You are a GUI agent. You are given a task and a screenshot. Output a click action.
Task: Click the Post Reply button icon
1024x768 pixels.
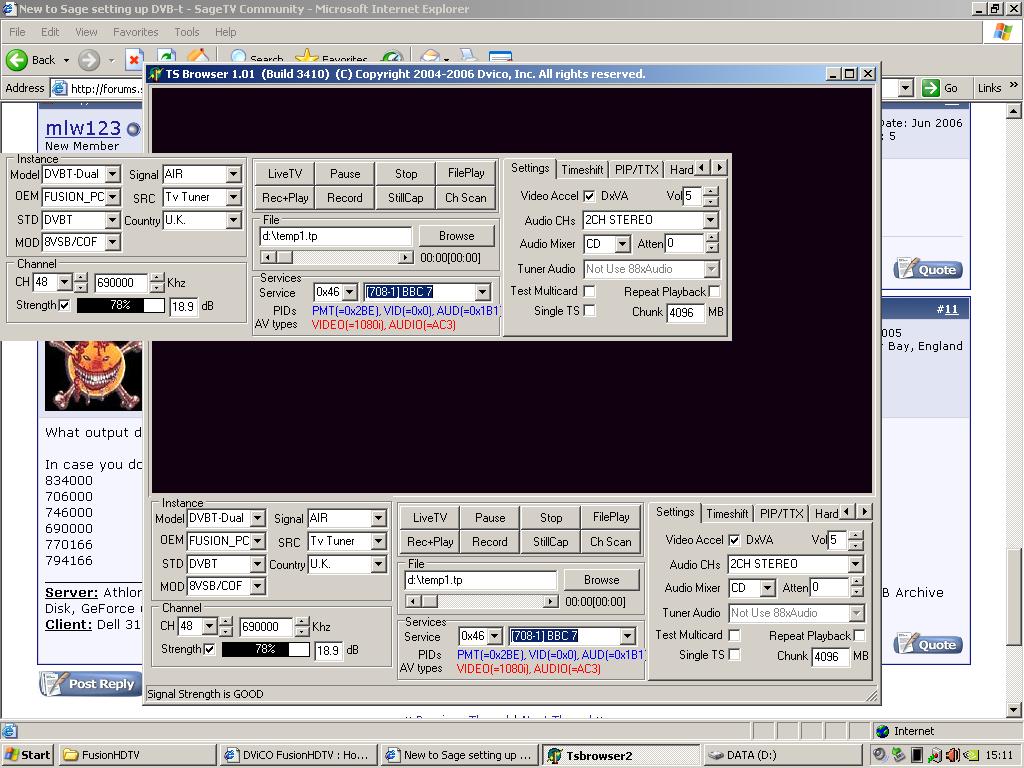(90, 683)
